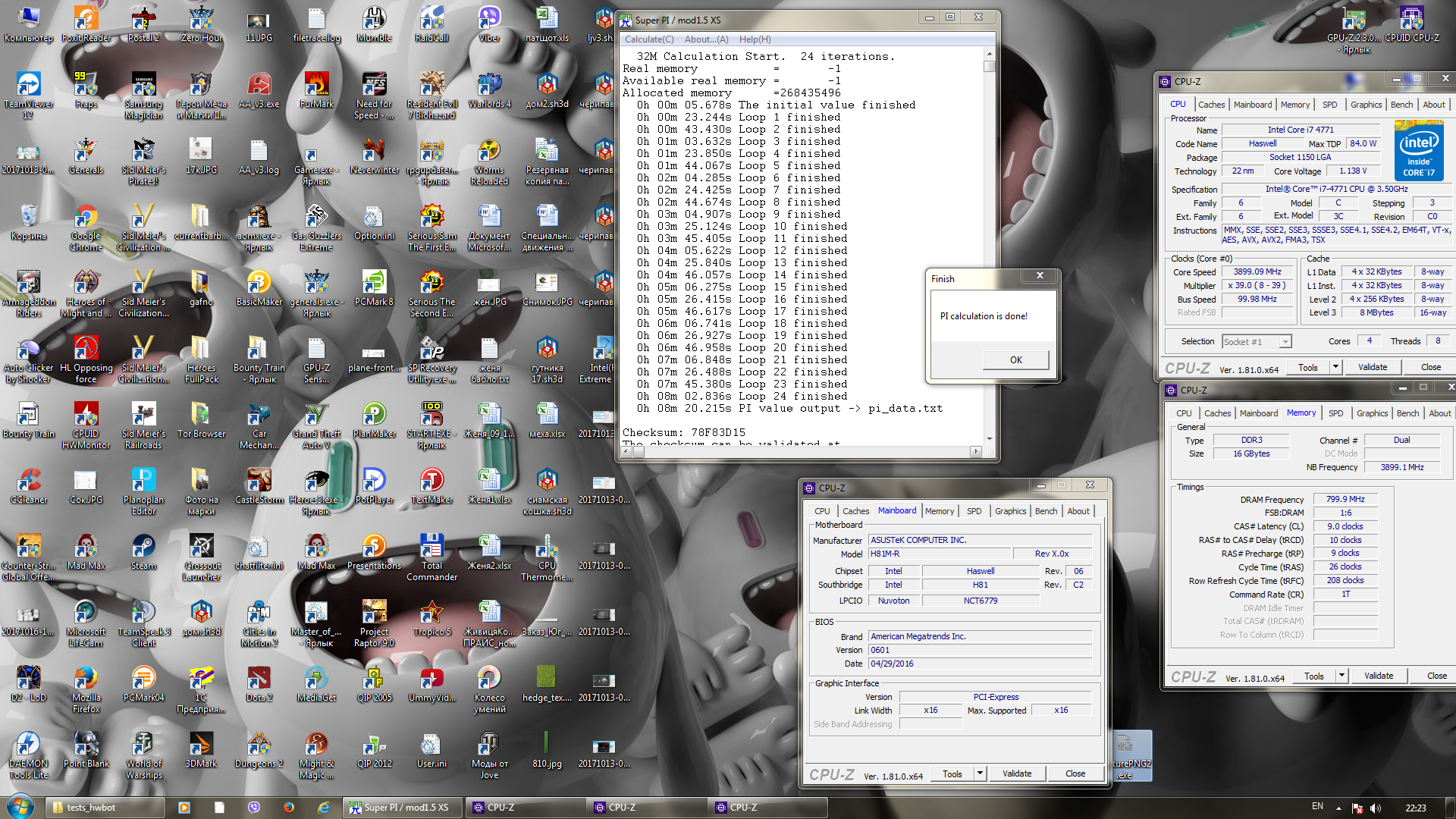Open the volume icon in system tray
Image resolution: width=1456 pixels, height=819 pixels.
1376,808
